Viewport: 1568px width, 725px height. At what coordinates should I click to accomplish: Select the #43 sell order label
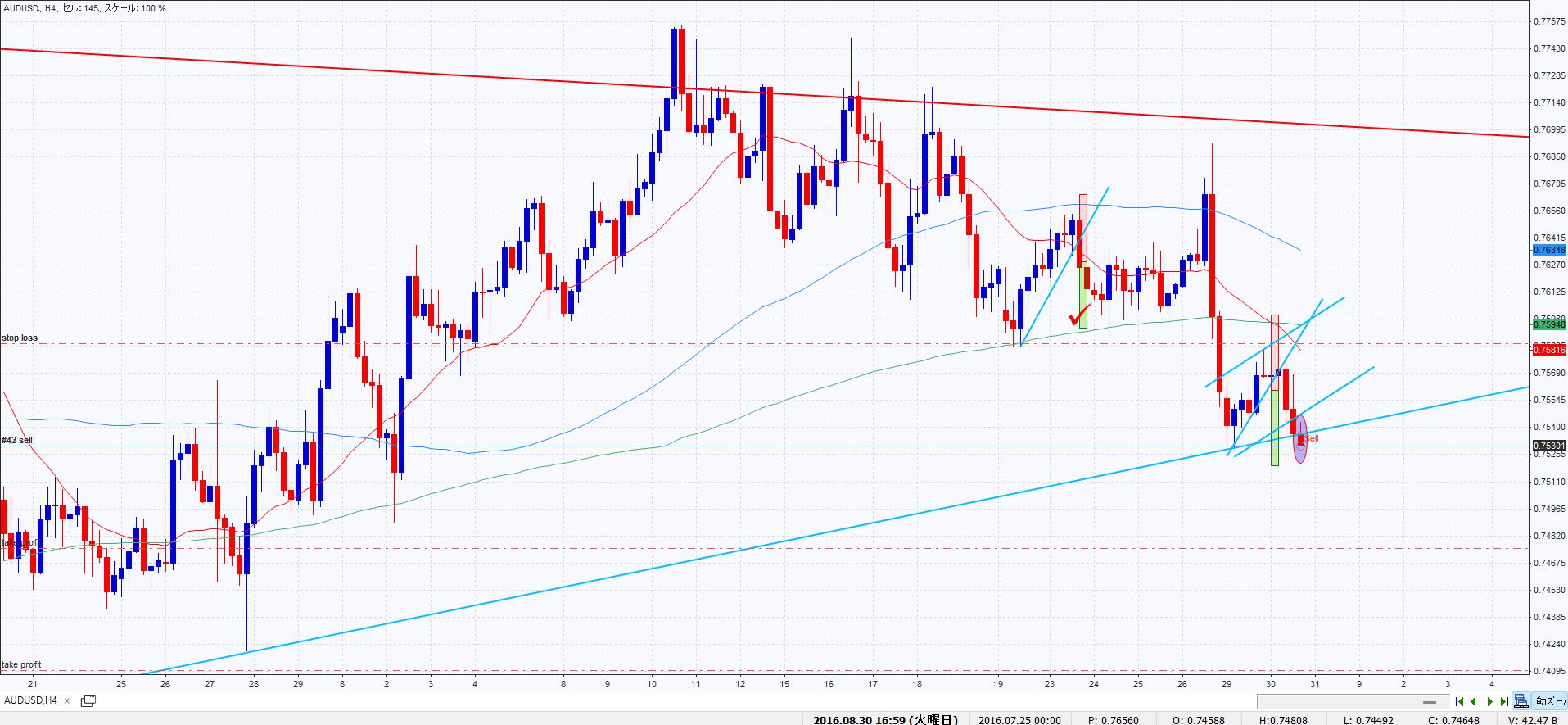pyautogui.click(x=17, y=440)
